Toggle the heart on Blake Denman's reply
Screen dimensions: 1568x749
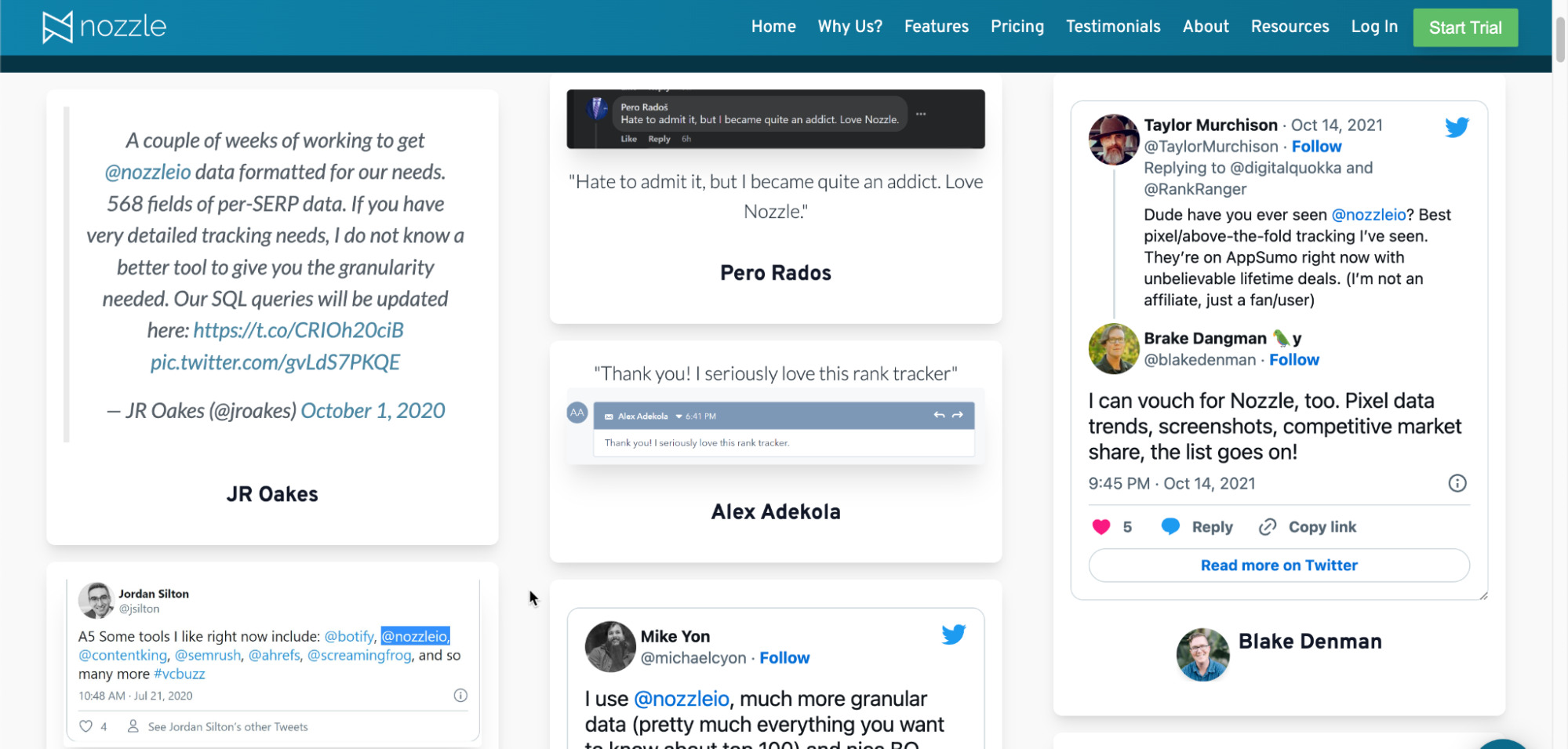[x=1101, y=526]
